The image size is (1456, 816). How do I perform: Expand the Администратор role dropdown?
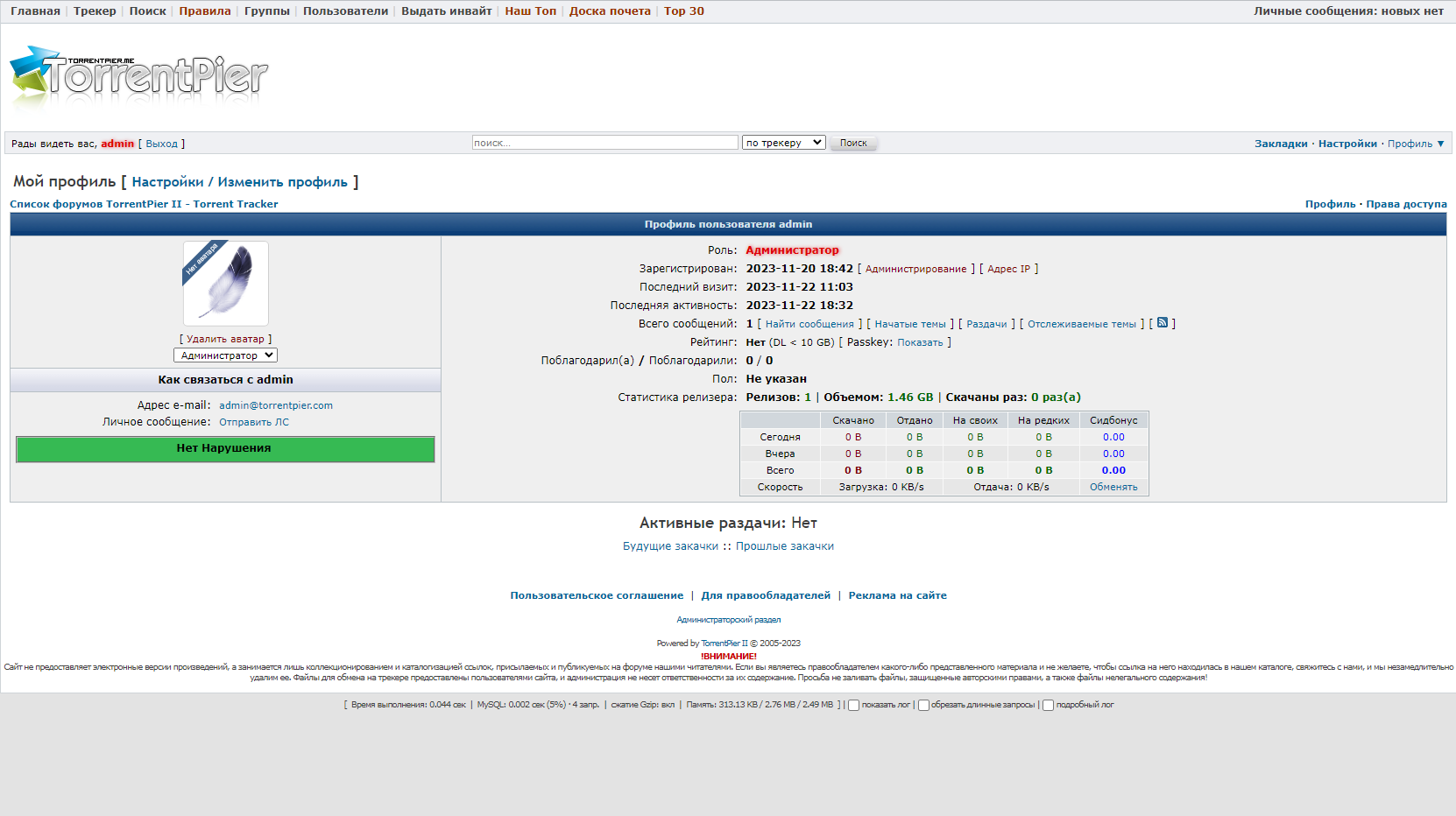pos(225,355)
